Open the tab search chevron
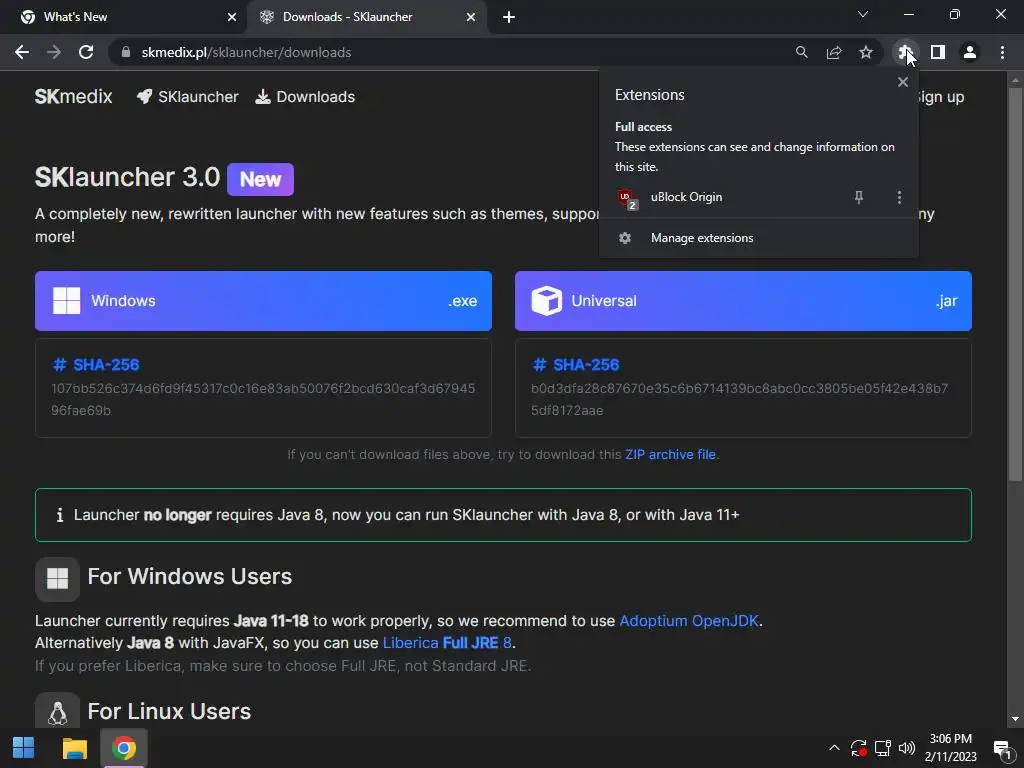1024x768 pixels. (863, 14)
